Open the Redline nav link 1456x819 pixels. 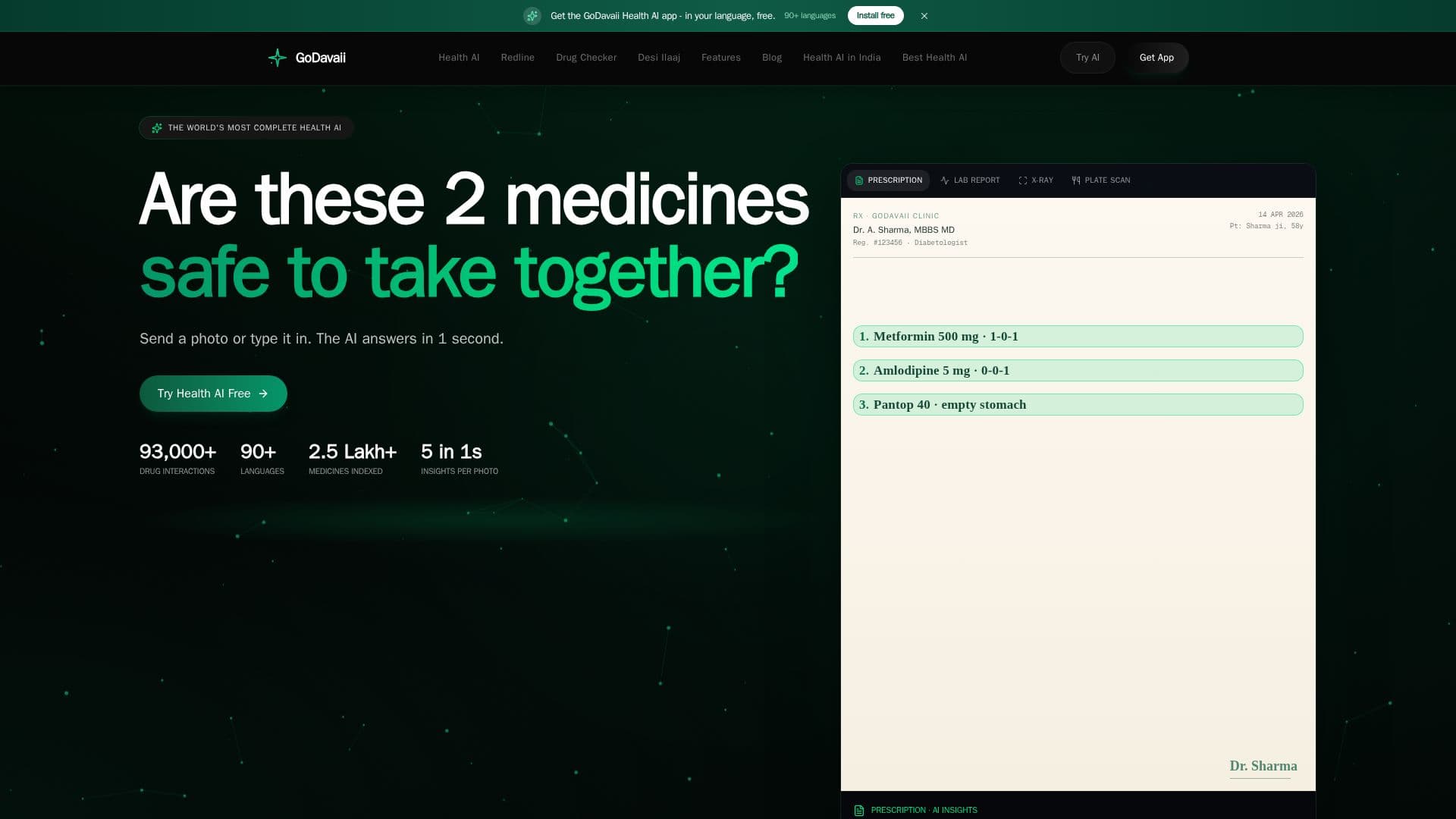pyautogui.click(x=518, y=58)
